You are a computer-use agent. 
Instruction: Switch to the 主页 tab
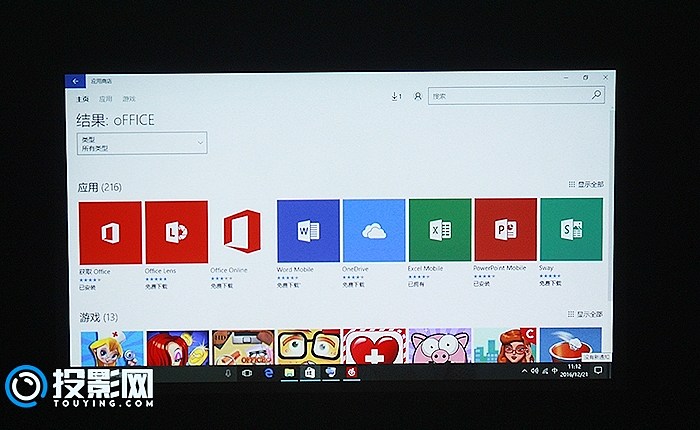[83, 99]
